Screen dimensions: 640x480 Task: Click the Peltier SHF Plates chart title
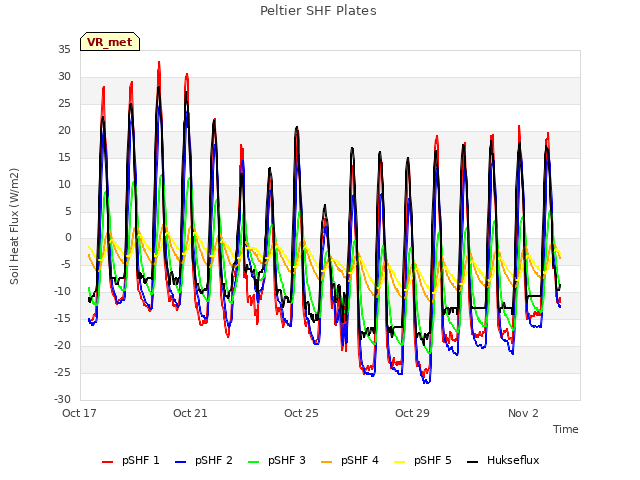[x=318, y=11]
